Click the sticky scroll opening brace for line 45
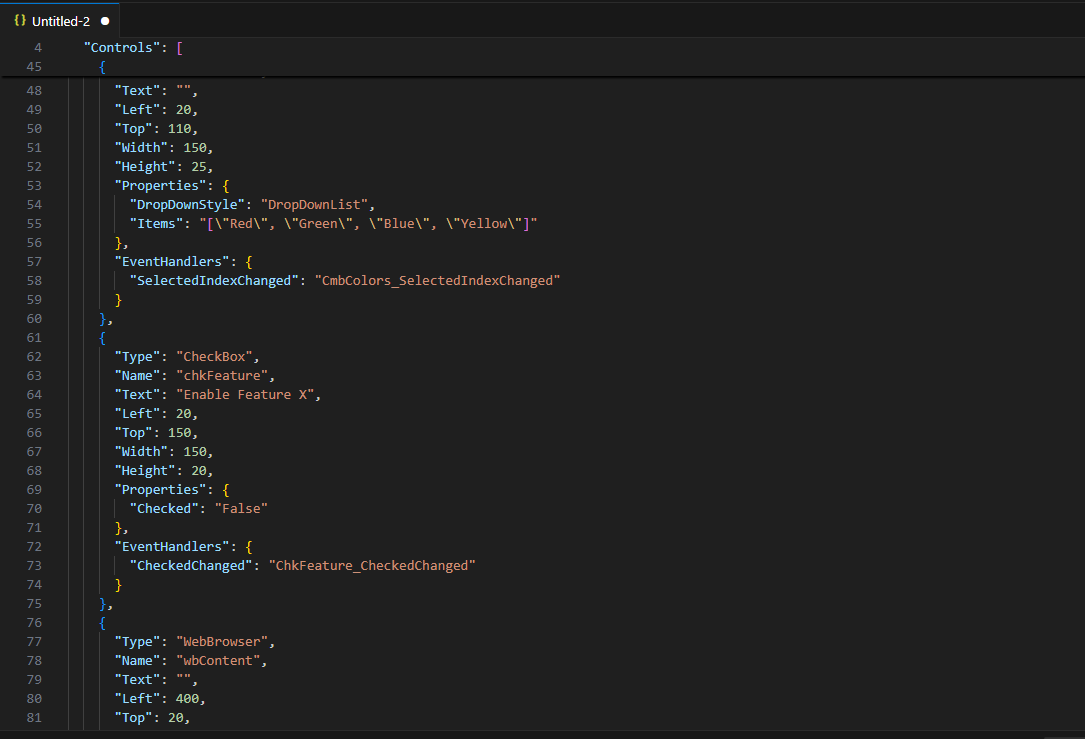 click(103, 66)
